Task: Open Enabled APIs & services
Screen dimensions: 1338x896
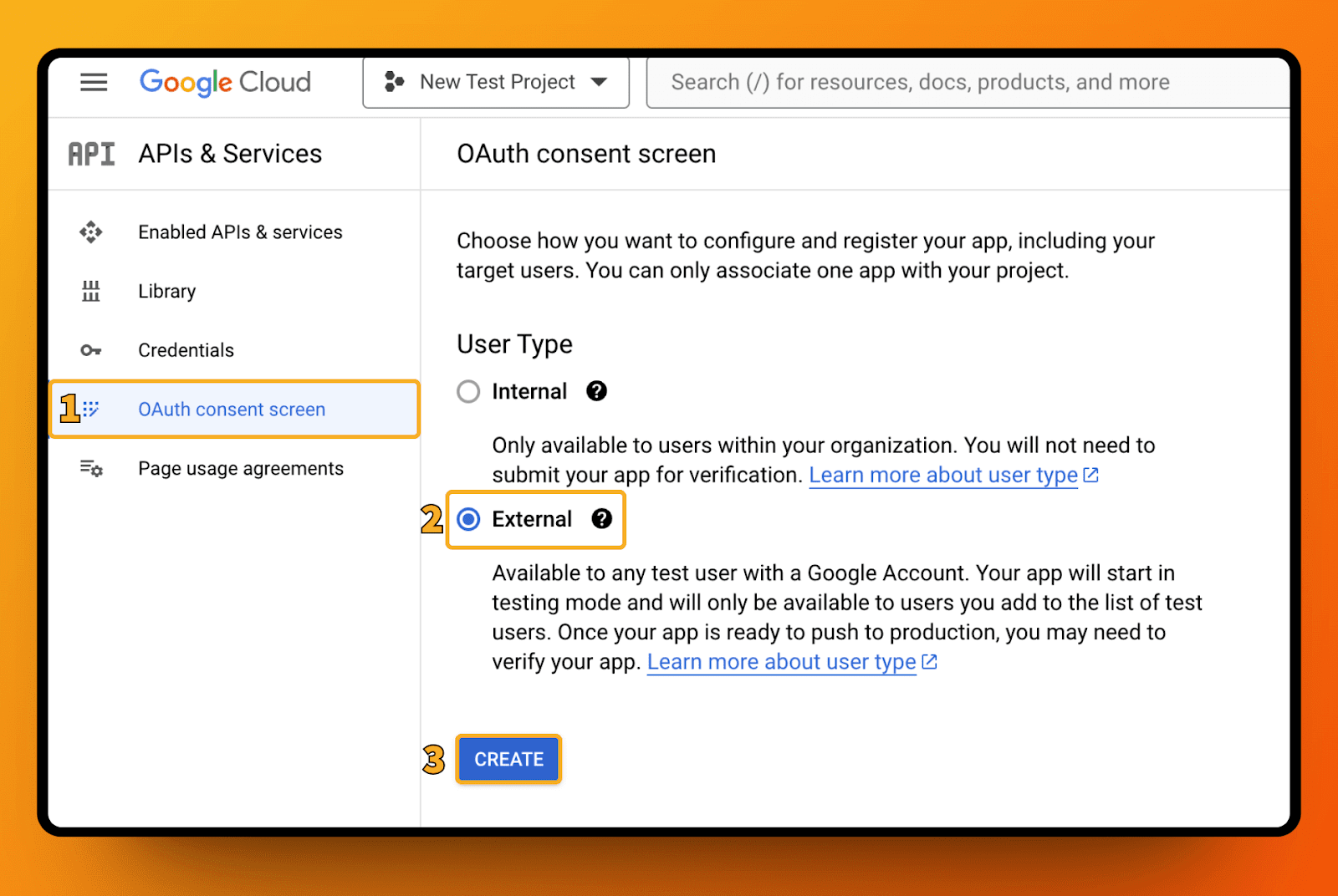Action: [x=240, y=232]
